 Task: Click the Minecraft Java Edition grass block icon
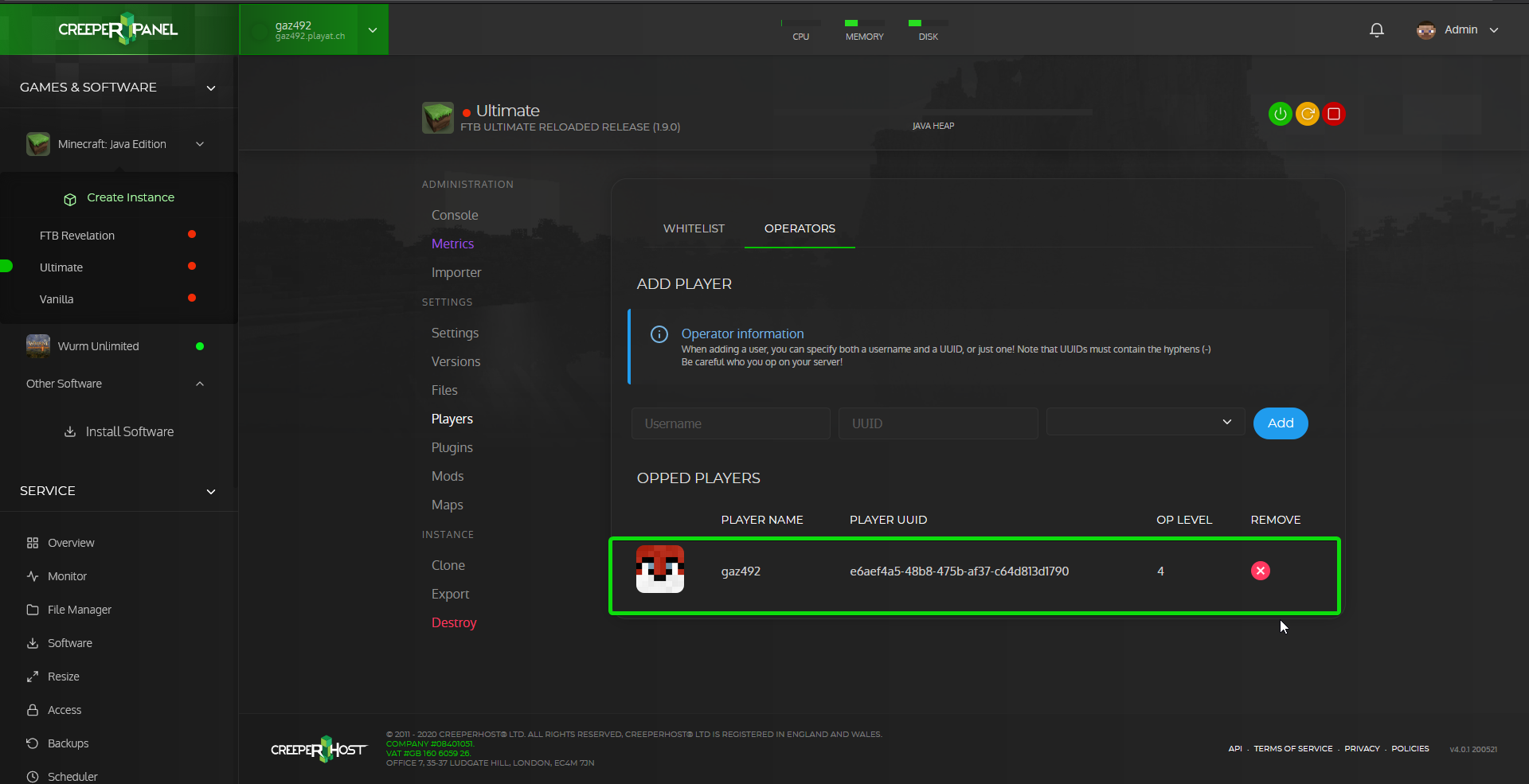[37, 144]
